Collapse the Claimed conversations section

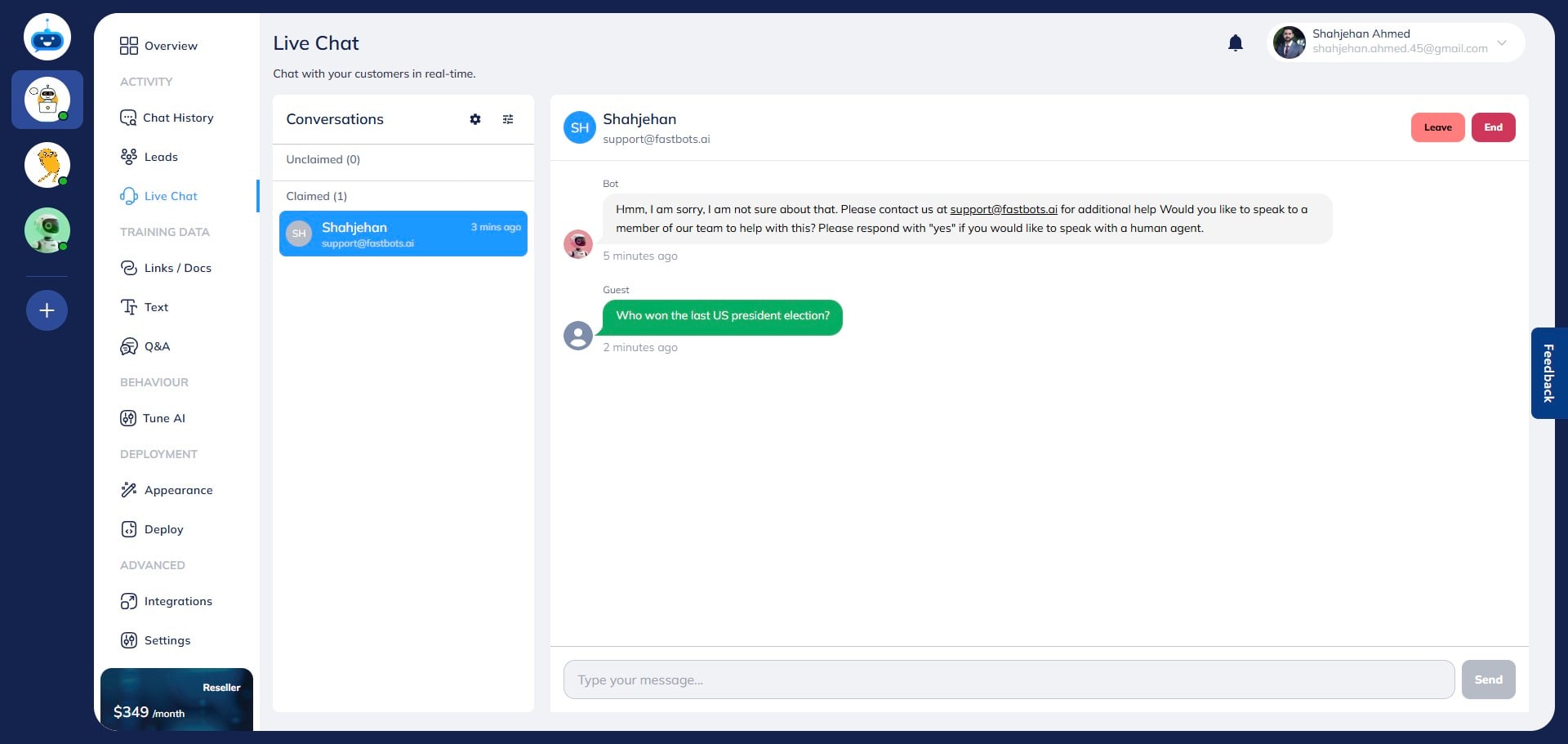pos(317,196)
